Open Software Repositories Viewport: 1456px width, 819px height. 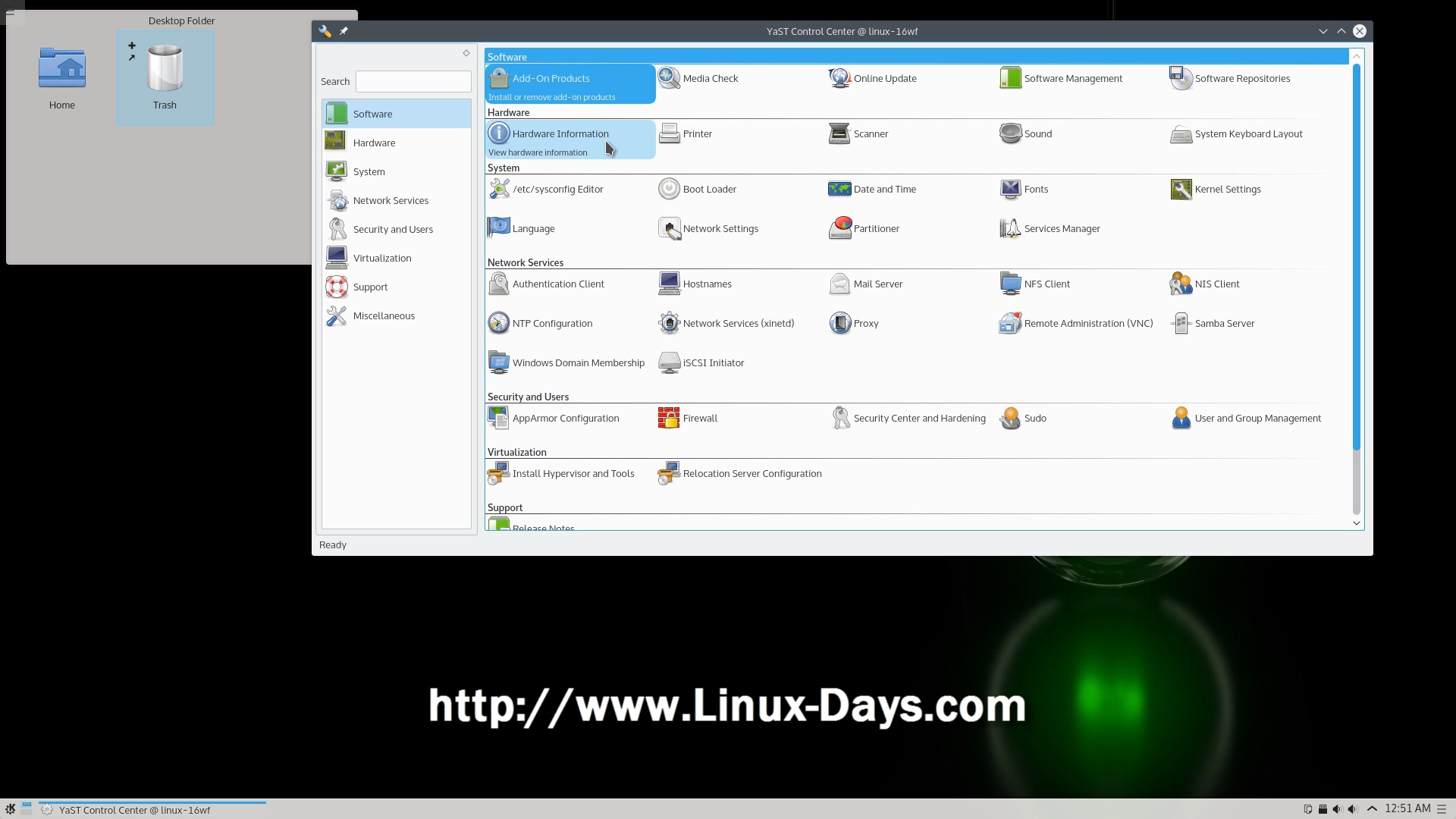1229,78
